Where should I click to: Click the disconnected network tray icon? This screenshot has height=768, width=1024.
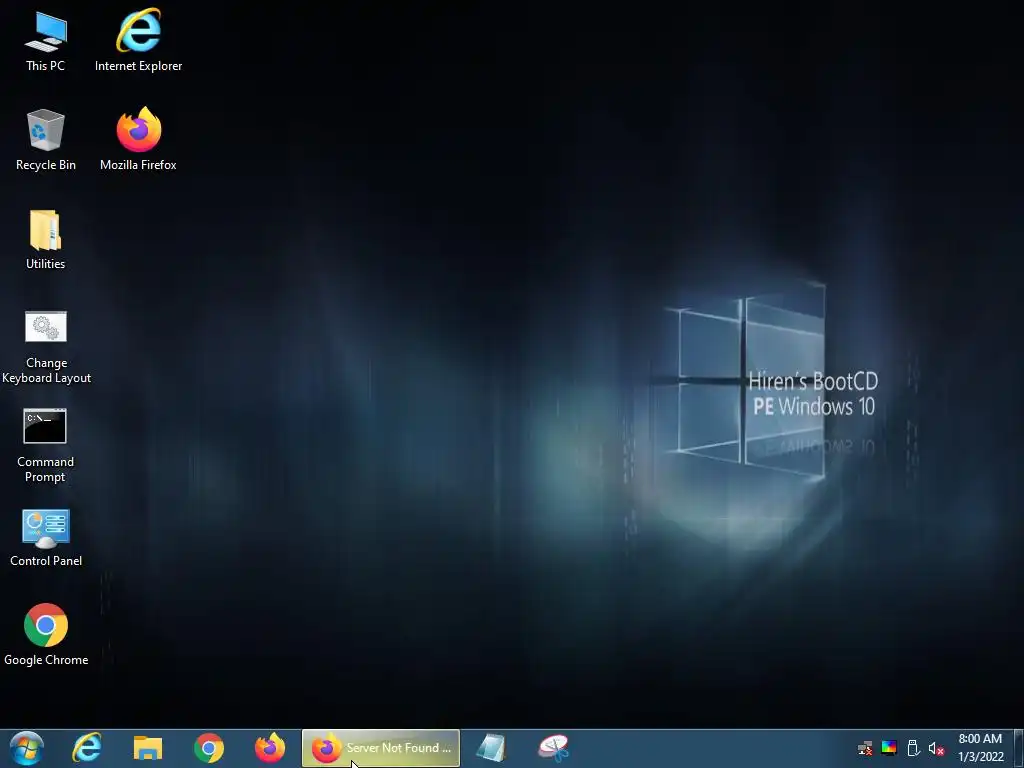(x=865, y=748)
